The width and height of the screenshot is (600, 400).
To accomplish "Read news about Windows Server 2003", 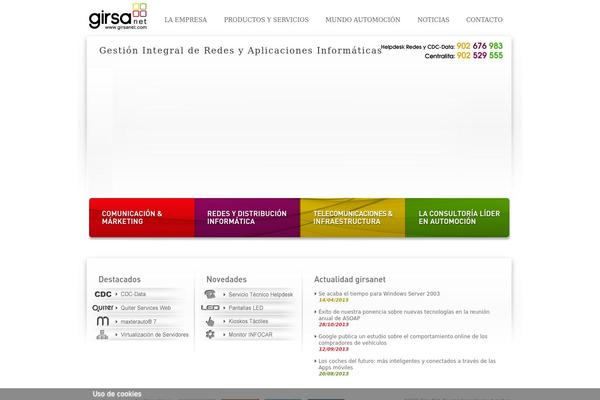I will pos(379,294).
